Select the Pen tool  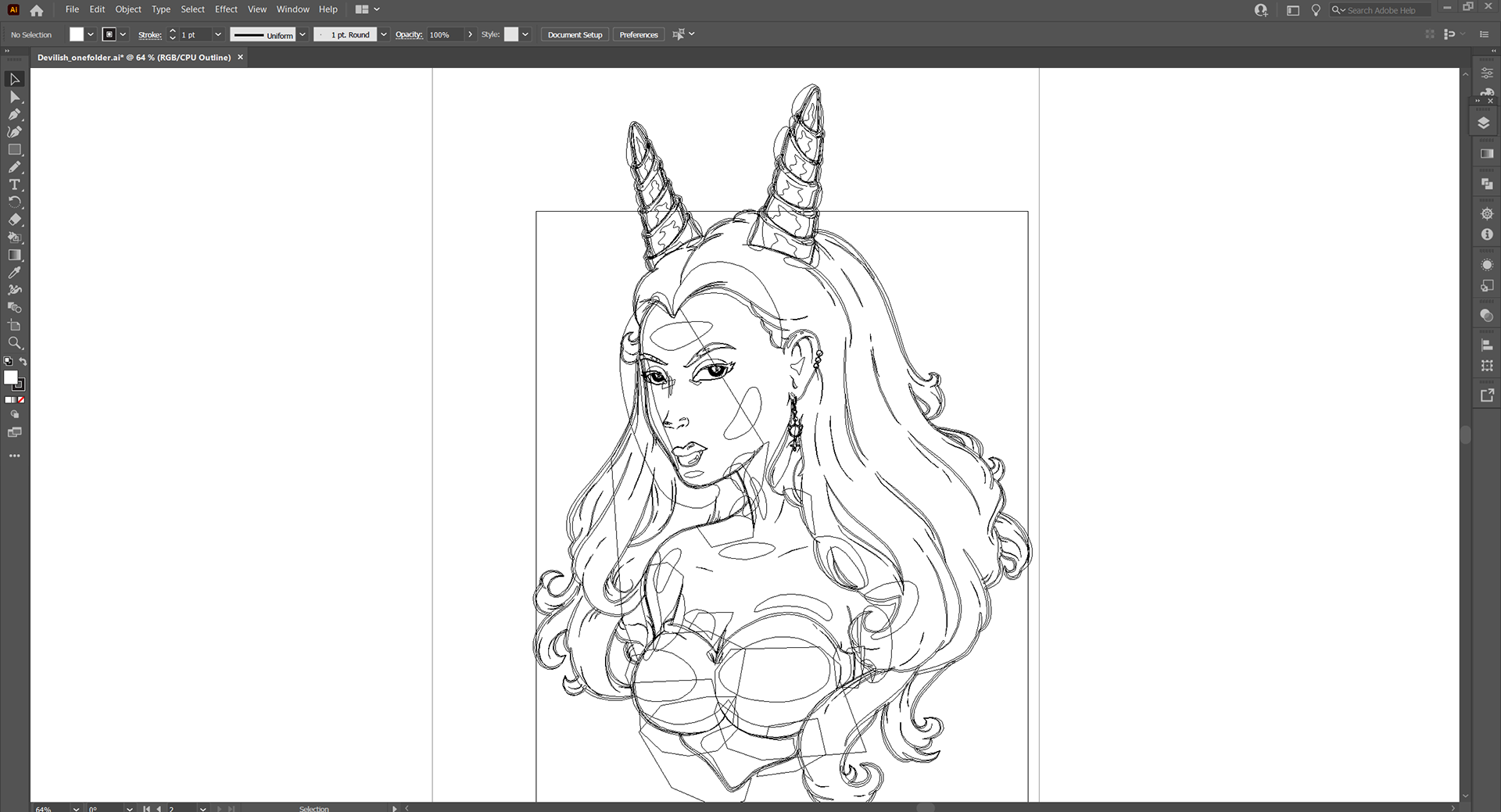(15, 115)
